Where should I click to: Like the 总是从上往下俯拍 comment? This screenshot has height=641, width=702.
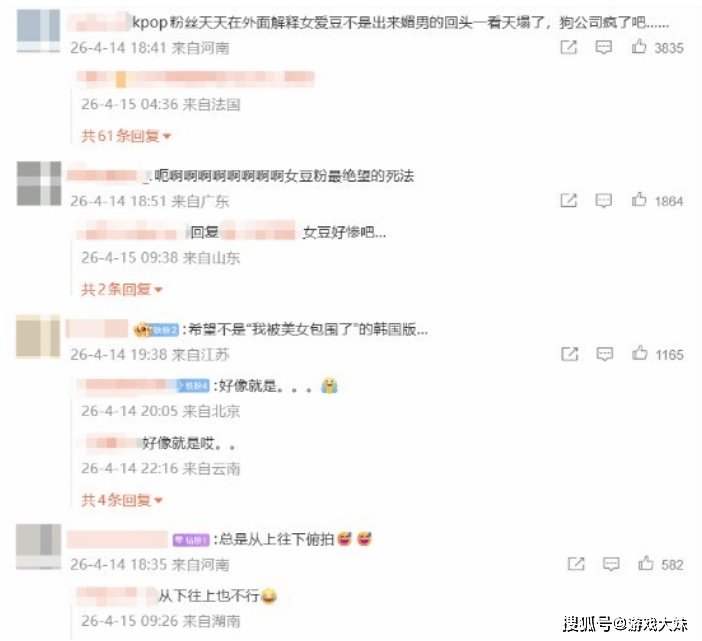646,563
